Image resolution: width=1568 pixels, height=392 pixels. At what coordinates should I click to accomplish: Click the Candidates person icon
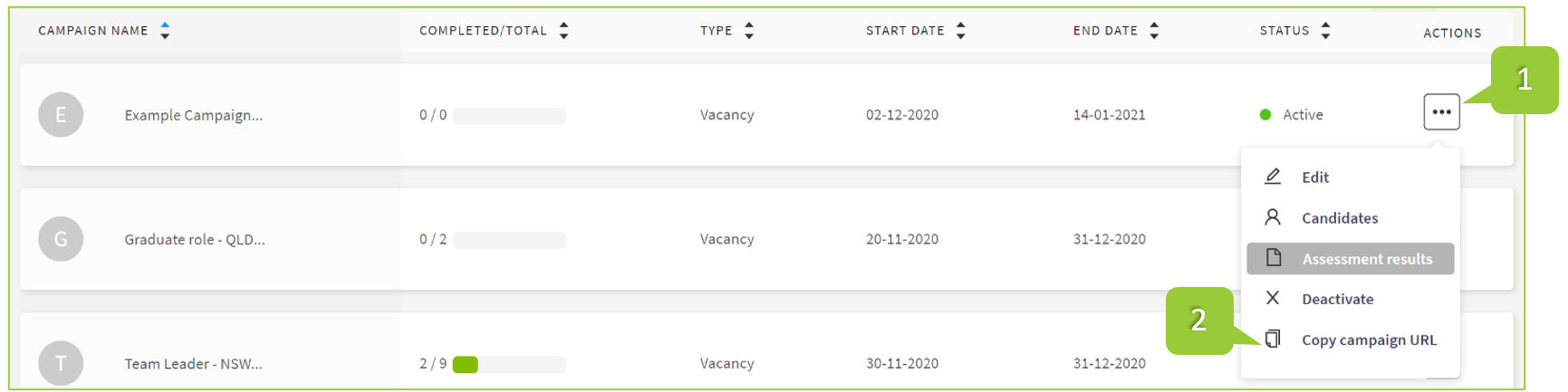(x=1273, y=217)
